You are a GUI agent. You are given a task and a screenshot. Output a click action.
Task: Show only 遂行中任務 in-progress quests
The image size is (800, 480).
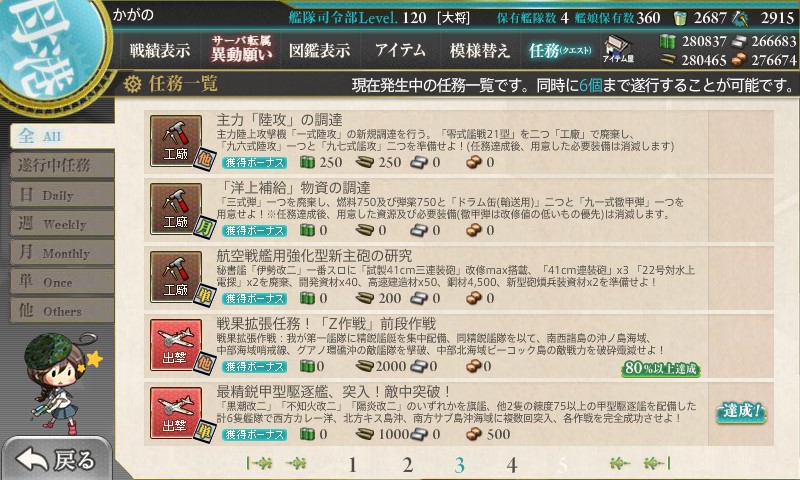click(x=62, y=165)
